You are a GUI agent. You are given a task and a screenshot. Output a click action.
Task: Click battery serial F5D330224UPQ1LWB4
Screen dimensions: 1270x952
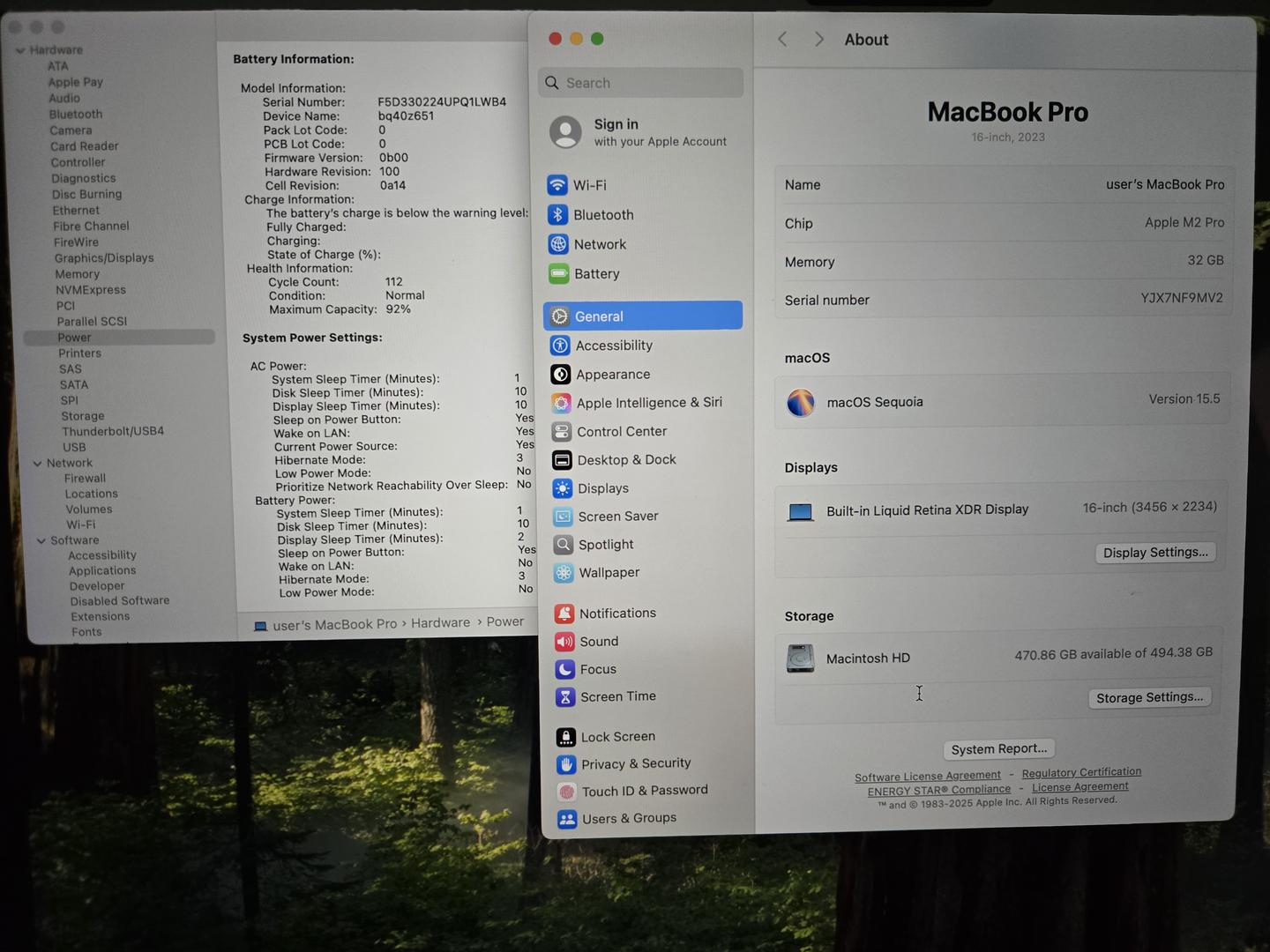pos(442,102)
